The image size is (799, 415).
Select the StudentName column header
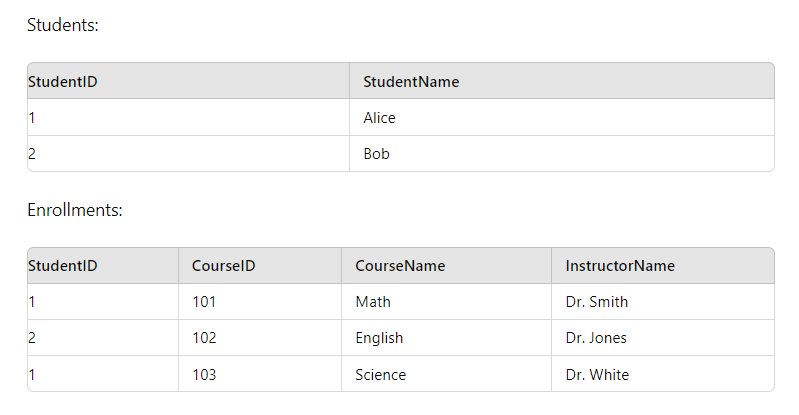point(411,82)
